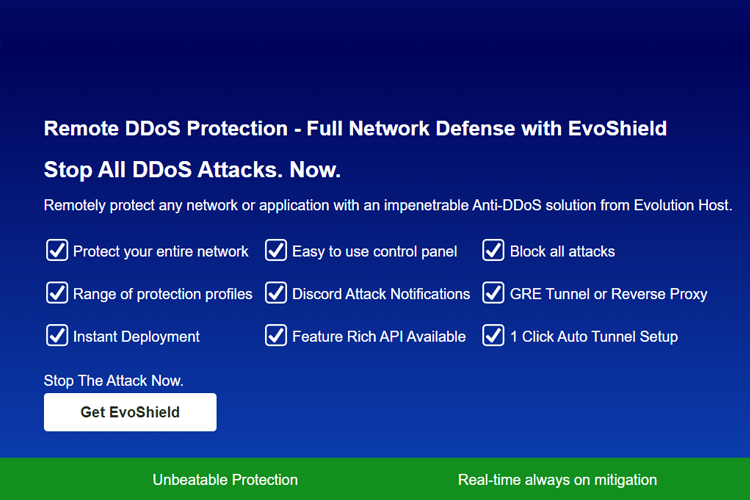
Task: Click the "Discord Attack Notifications" feature label
Action: pyautogui.click(x=381, y=294)
